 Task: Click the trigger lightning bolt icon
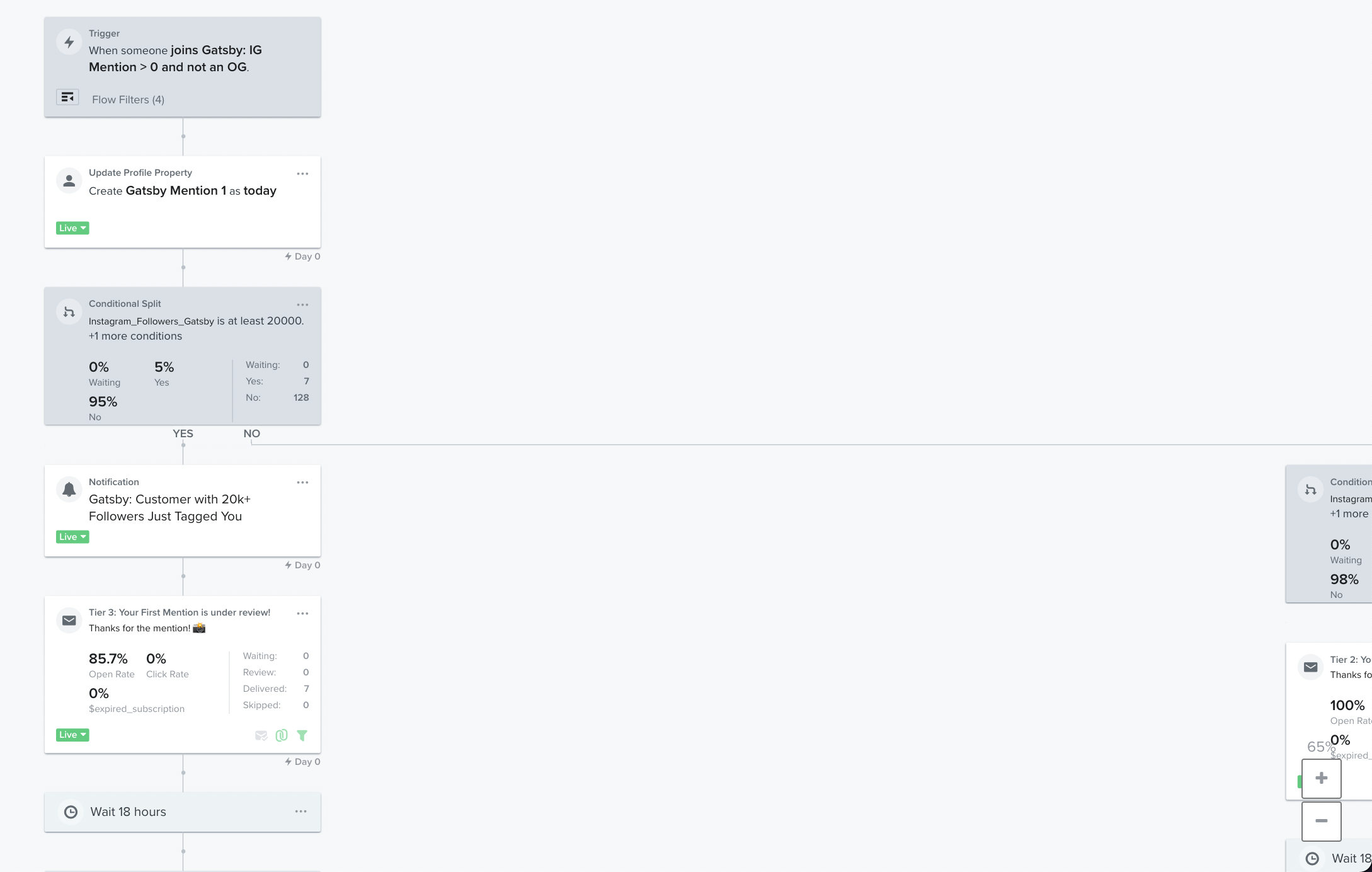click(x=68, y=41)
